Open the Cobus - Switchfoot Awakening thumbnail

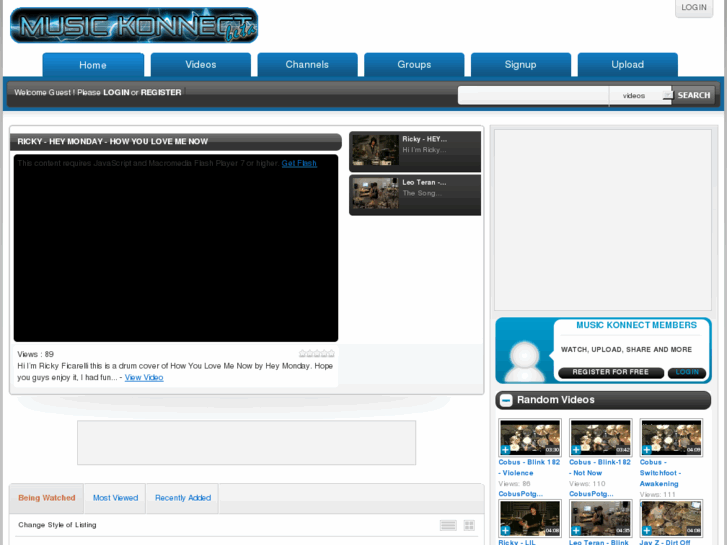671,438
